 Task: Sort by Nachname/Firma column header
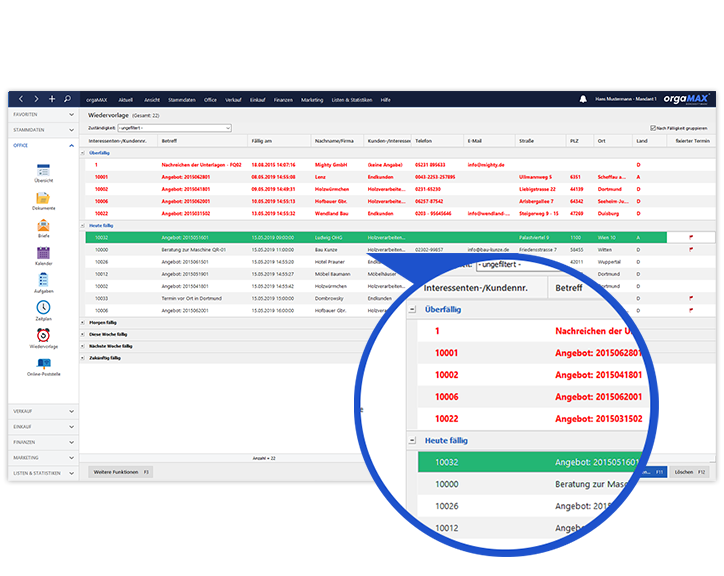click(x=337, y=141)
